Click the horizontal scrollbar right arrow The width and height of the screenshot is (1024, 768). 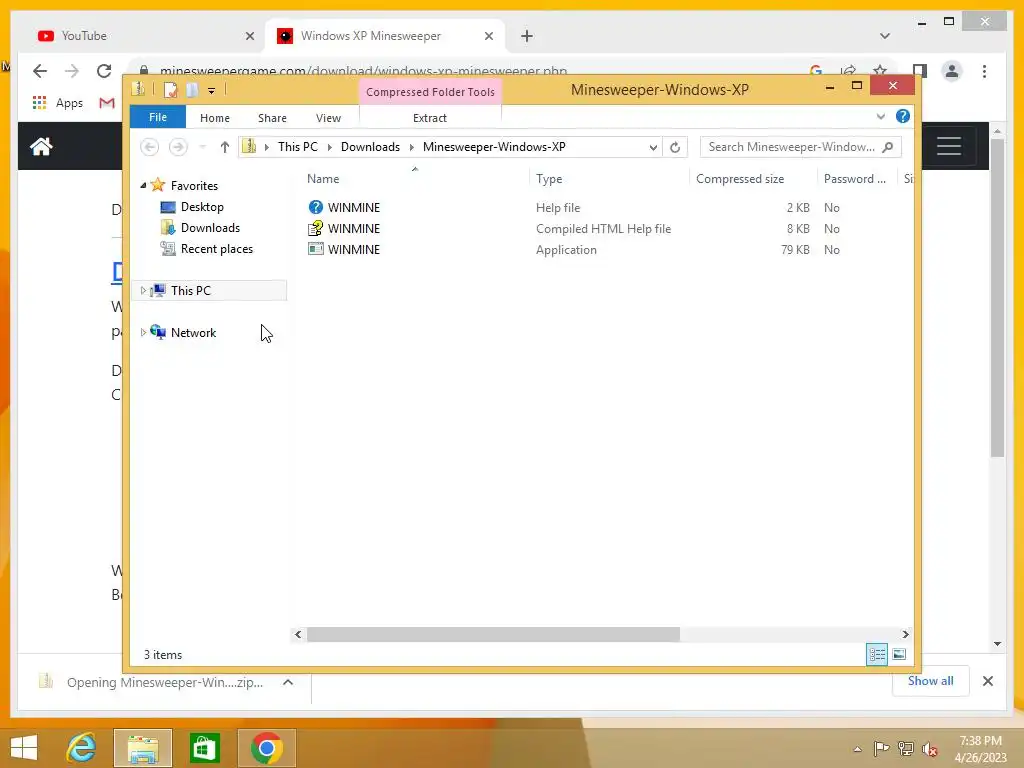click(905, 634)
